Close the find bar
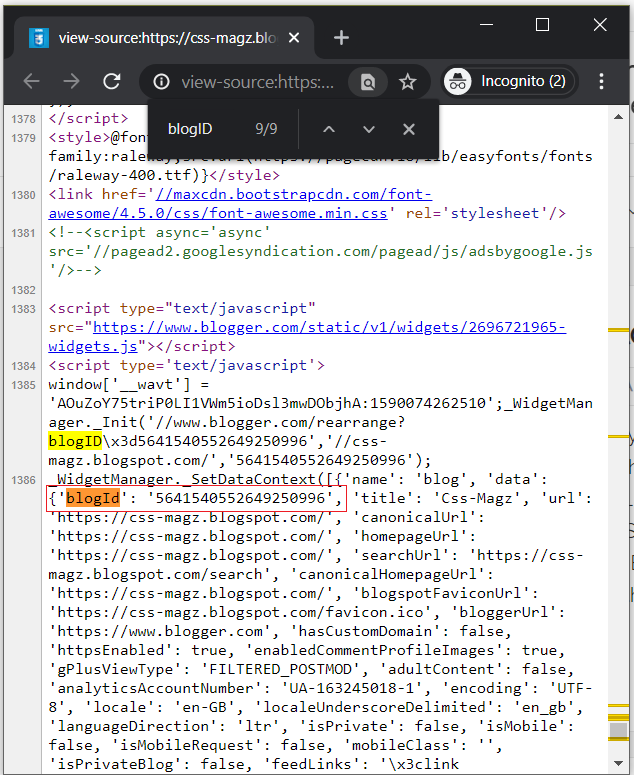 (x=409, y=129)
